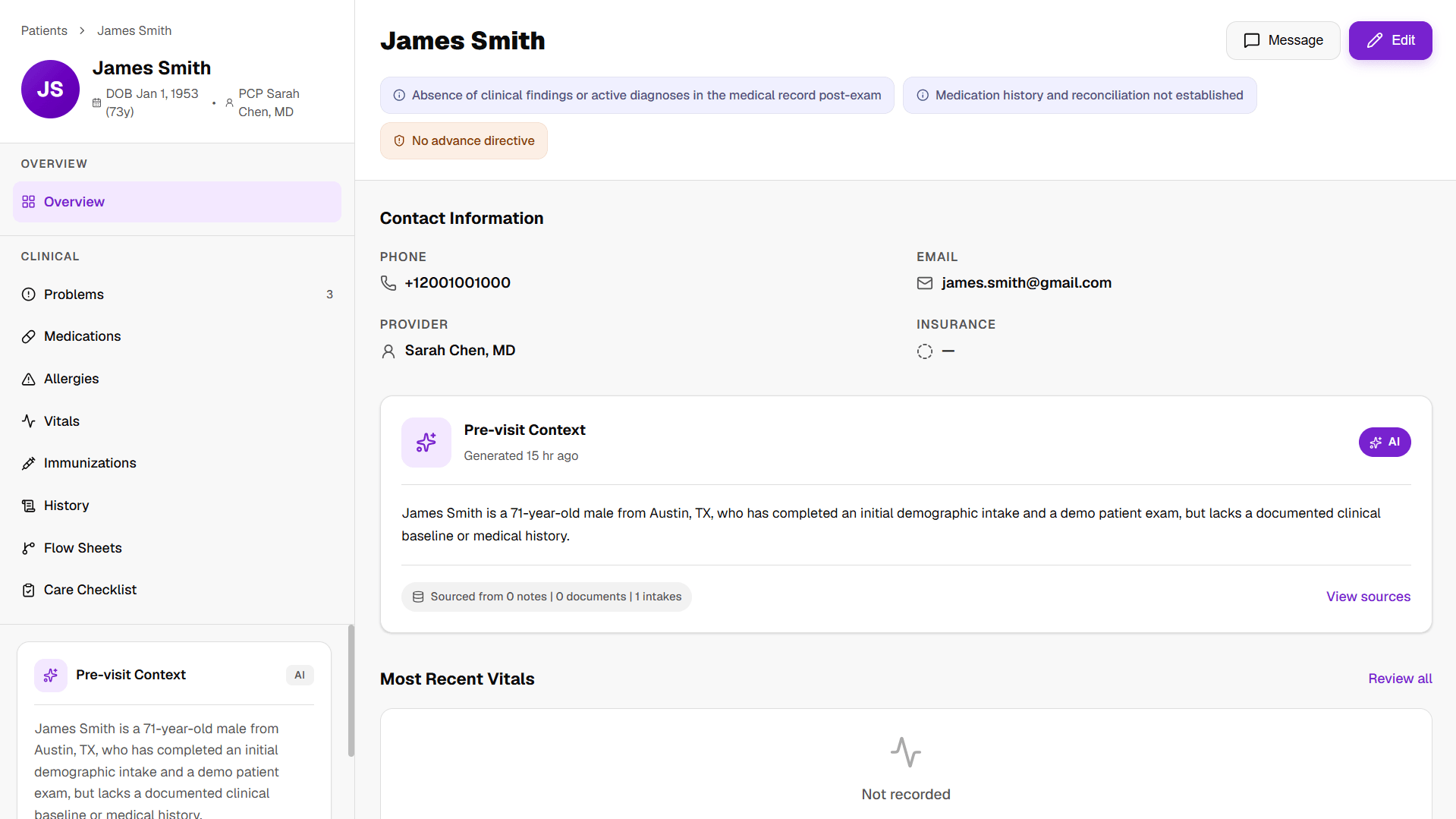Open the Care Checklist
This screenshot has width=1456, height=819.
coord(177,590)
